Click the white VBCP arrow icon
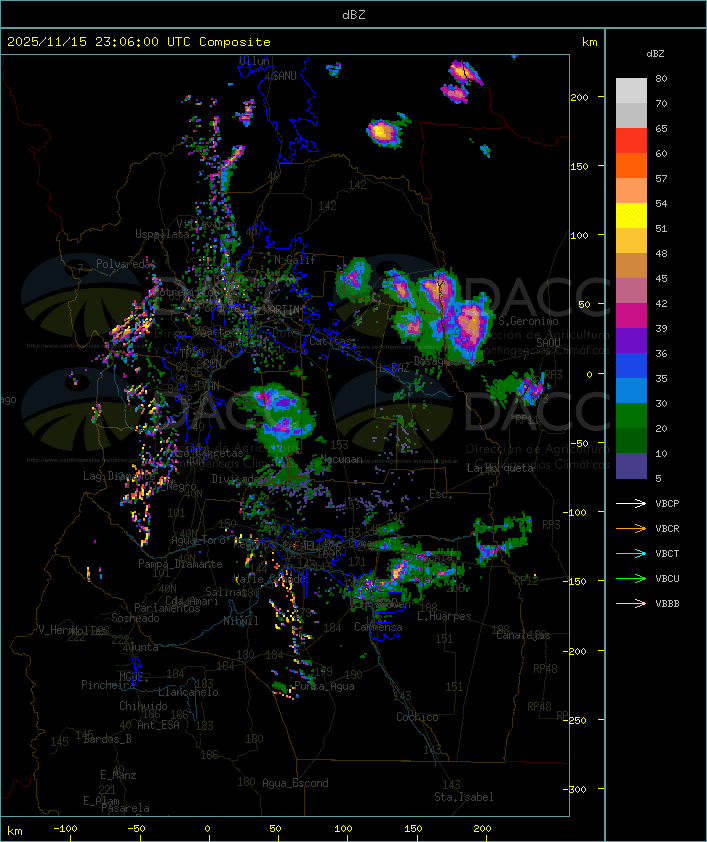707x842 pixels. [x=631, y=503]
